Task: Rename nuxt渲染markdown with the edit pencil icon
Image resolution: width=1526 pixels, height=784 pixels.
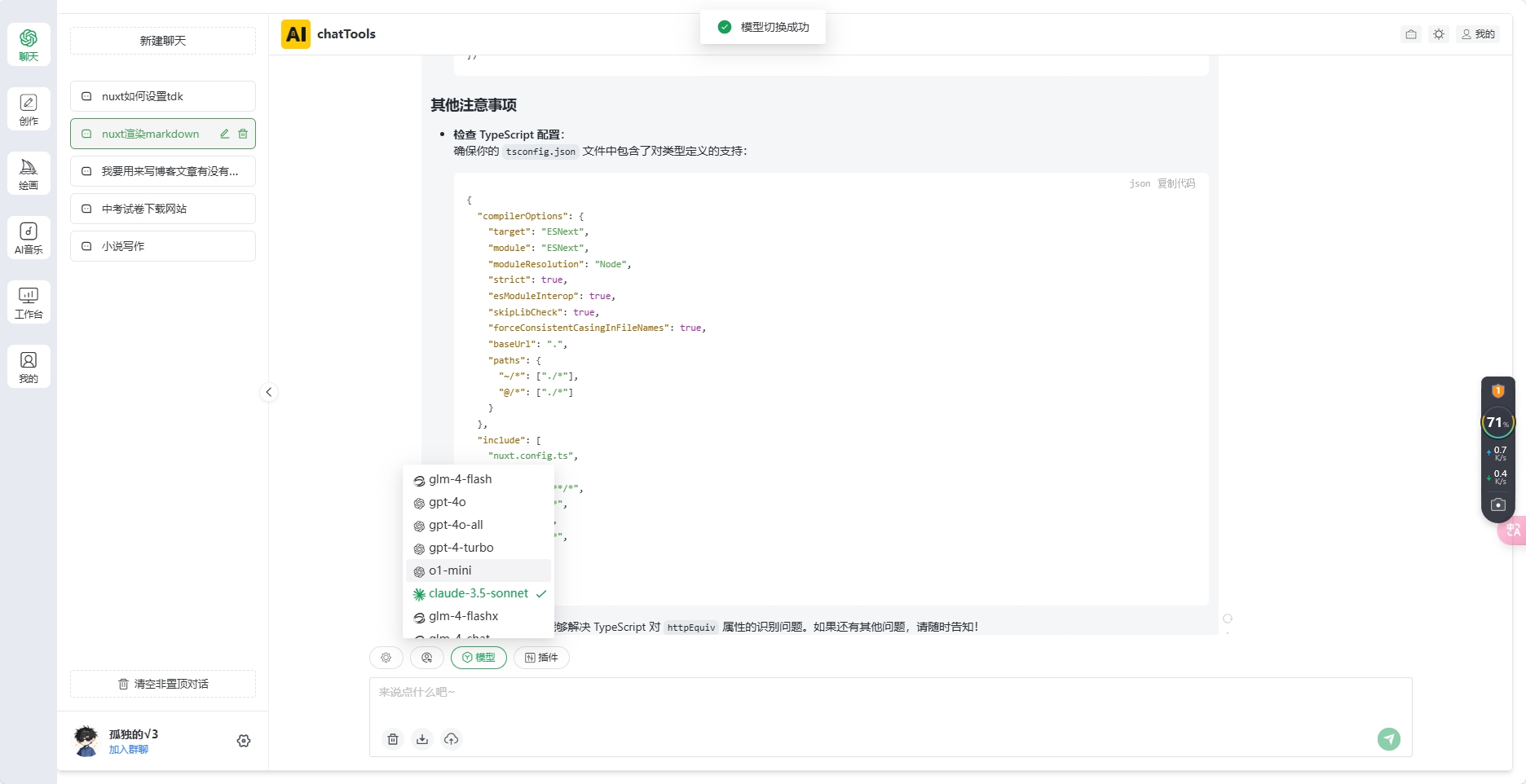Action: click(x=225, y=134)
